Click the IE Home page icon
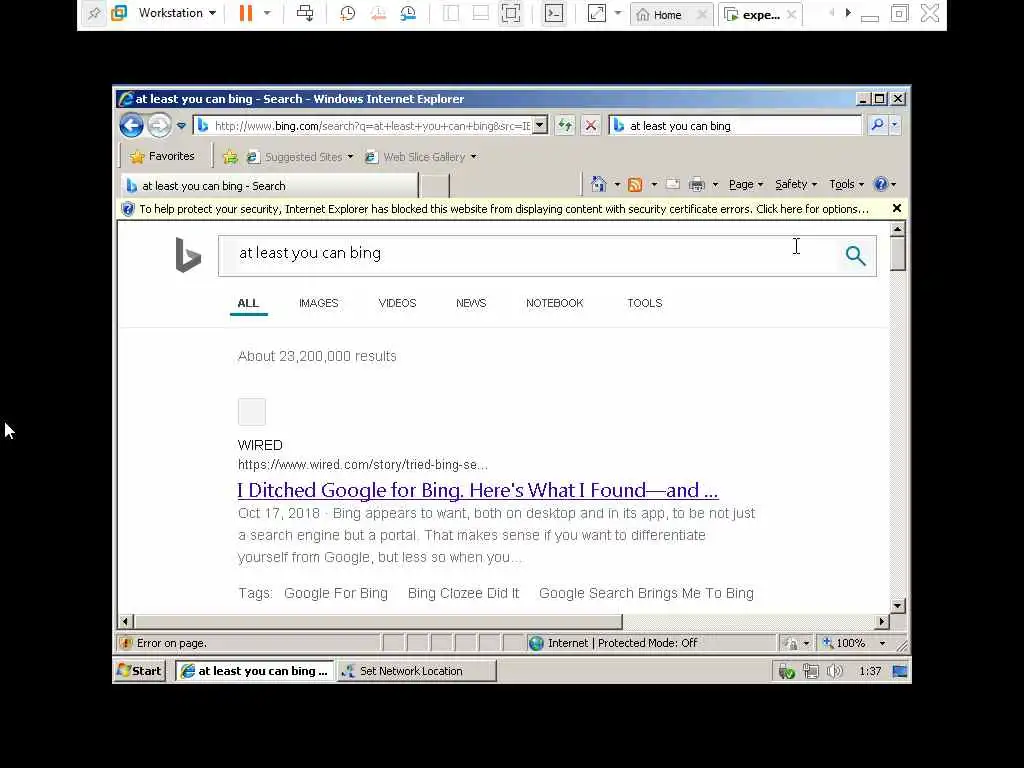The width and height of the screenshot is (1024, 768). [598, 184]
